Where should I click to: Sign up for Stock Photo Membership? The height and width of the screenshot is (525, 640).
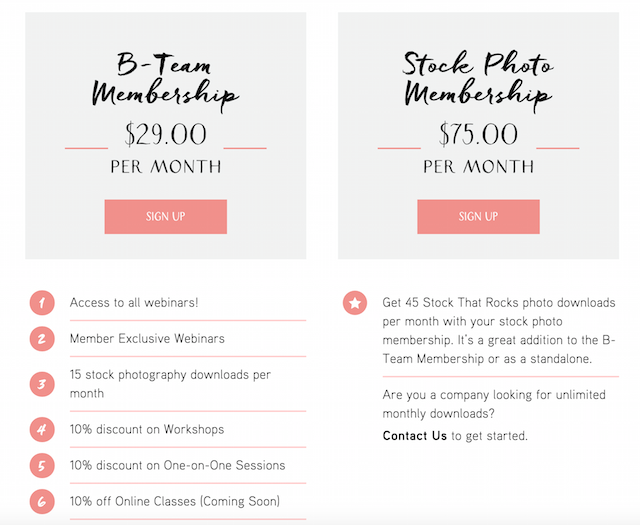click(x=478, y=217)
